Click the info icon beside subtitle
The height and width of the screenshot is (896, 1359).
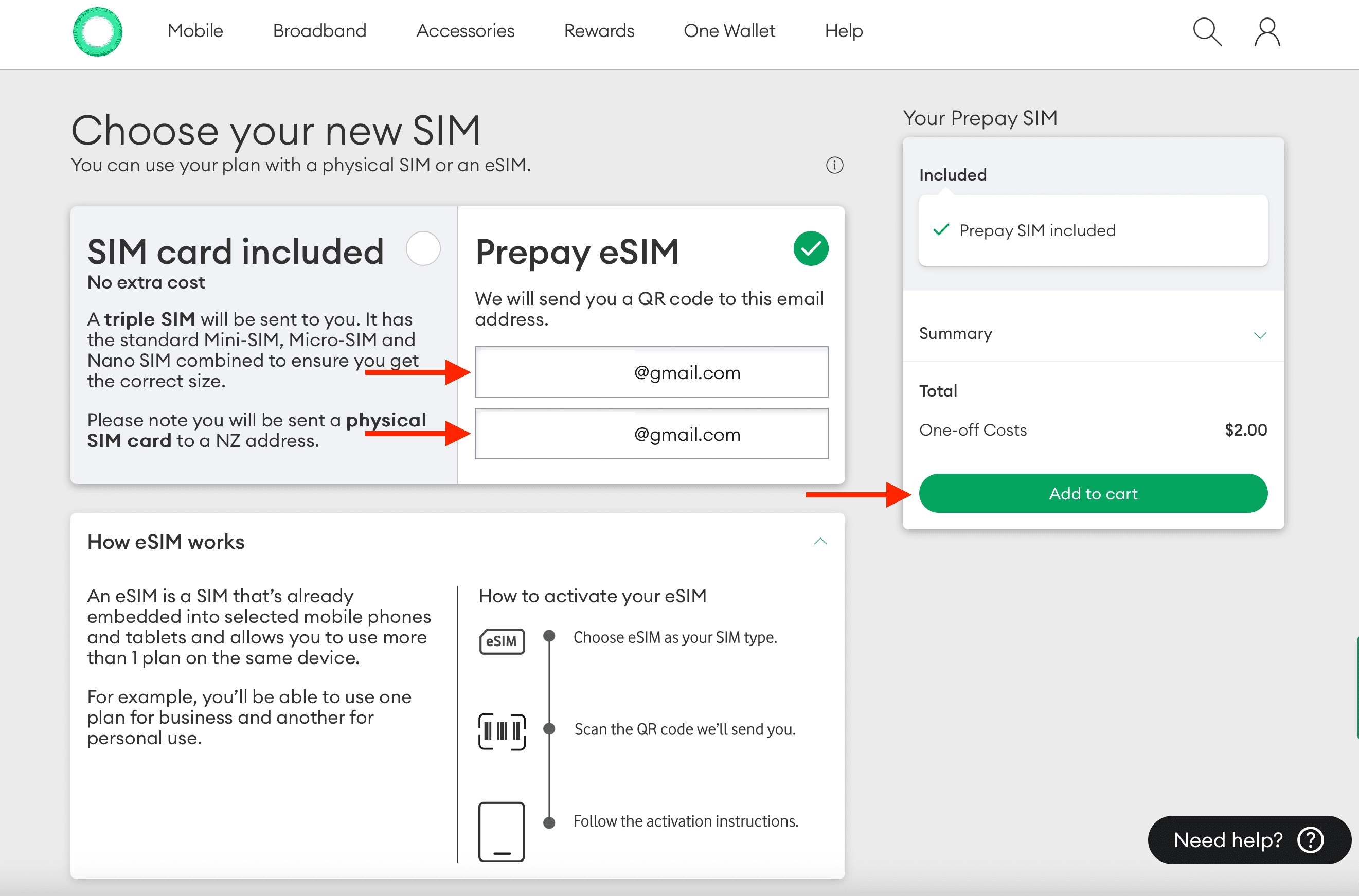834,165
